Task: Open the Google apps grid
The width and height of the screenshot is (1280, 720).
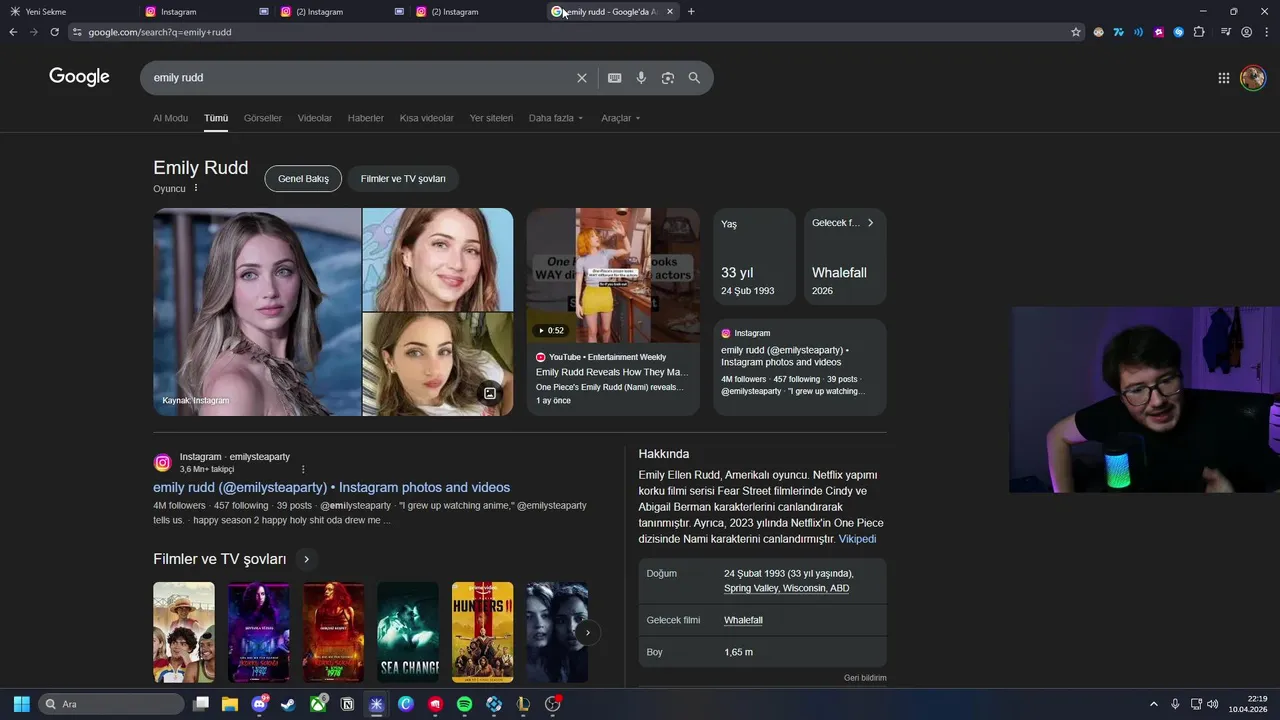Action: click(1224, 78)
